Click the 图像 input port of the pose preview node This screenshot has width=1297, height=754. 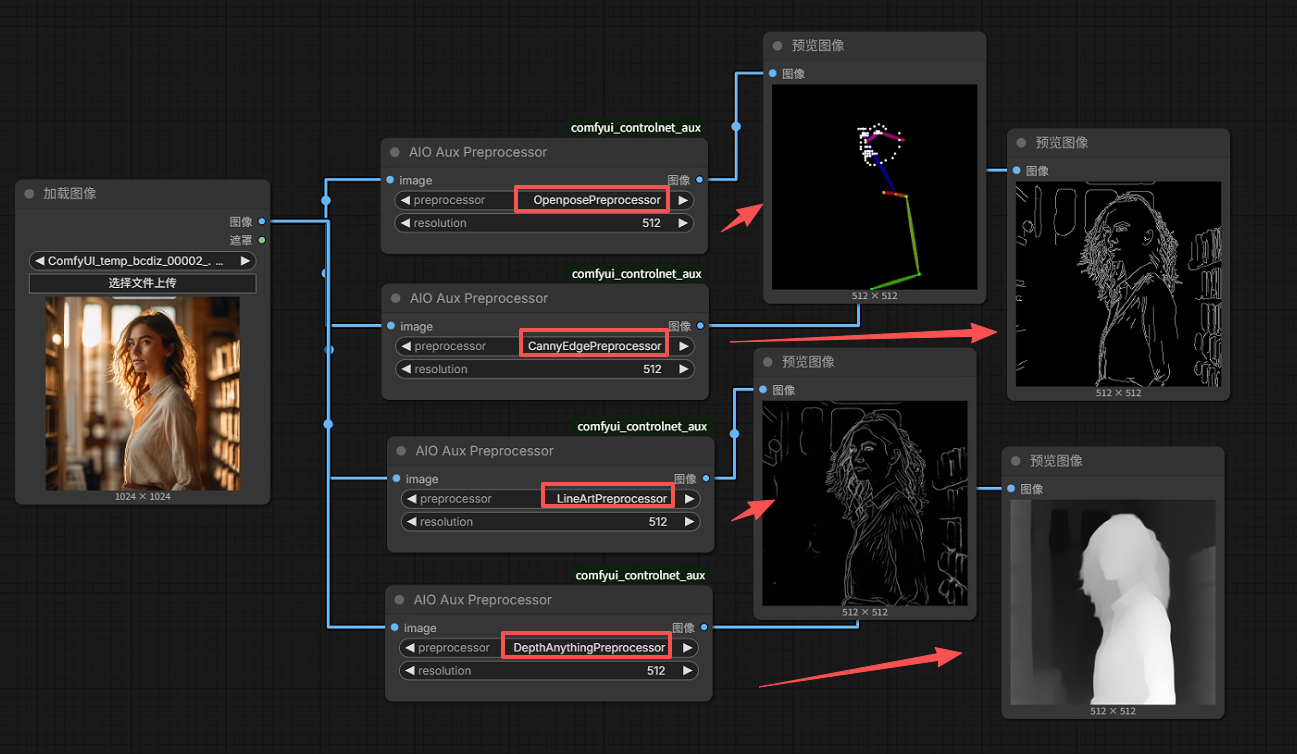(773, 74)
